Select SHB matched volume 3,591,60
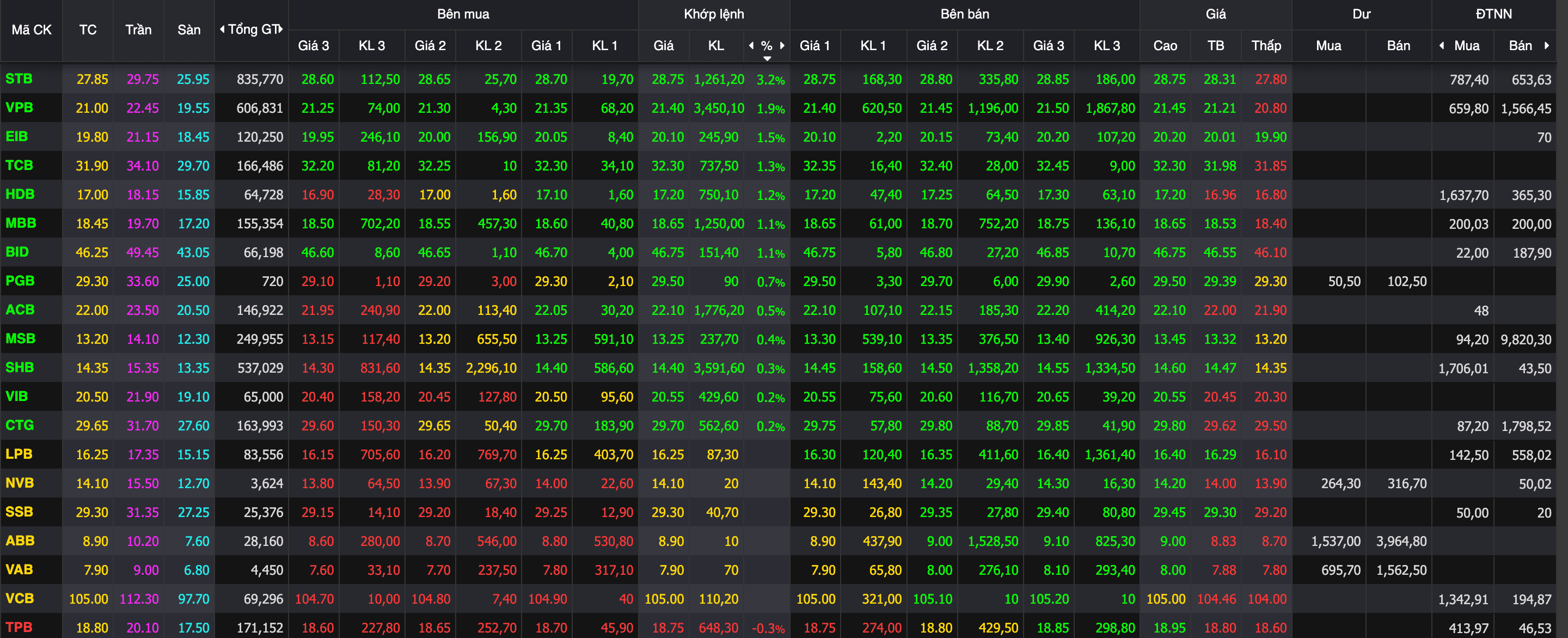 719,368
